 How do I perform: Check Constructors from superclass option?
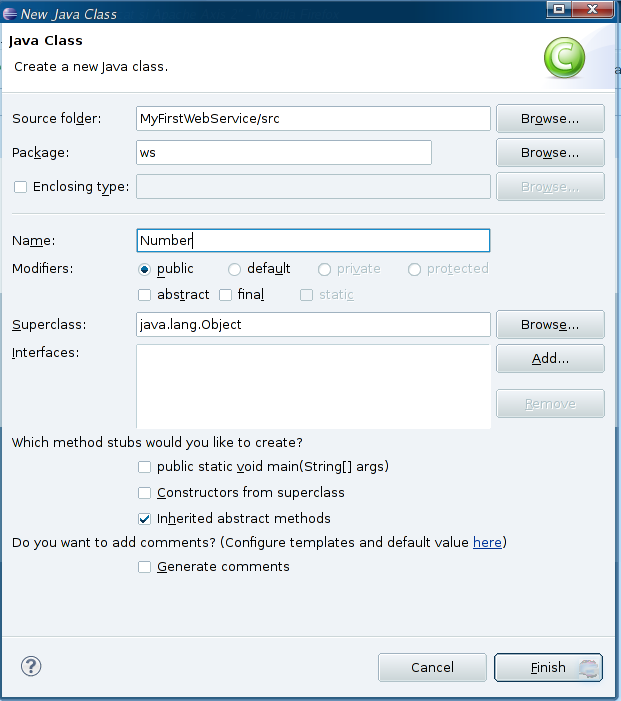pyautogui.click(x=144, y=493)
